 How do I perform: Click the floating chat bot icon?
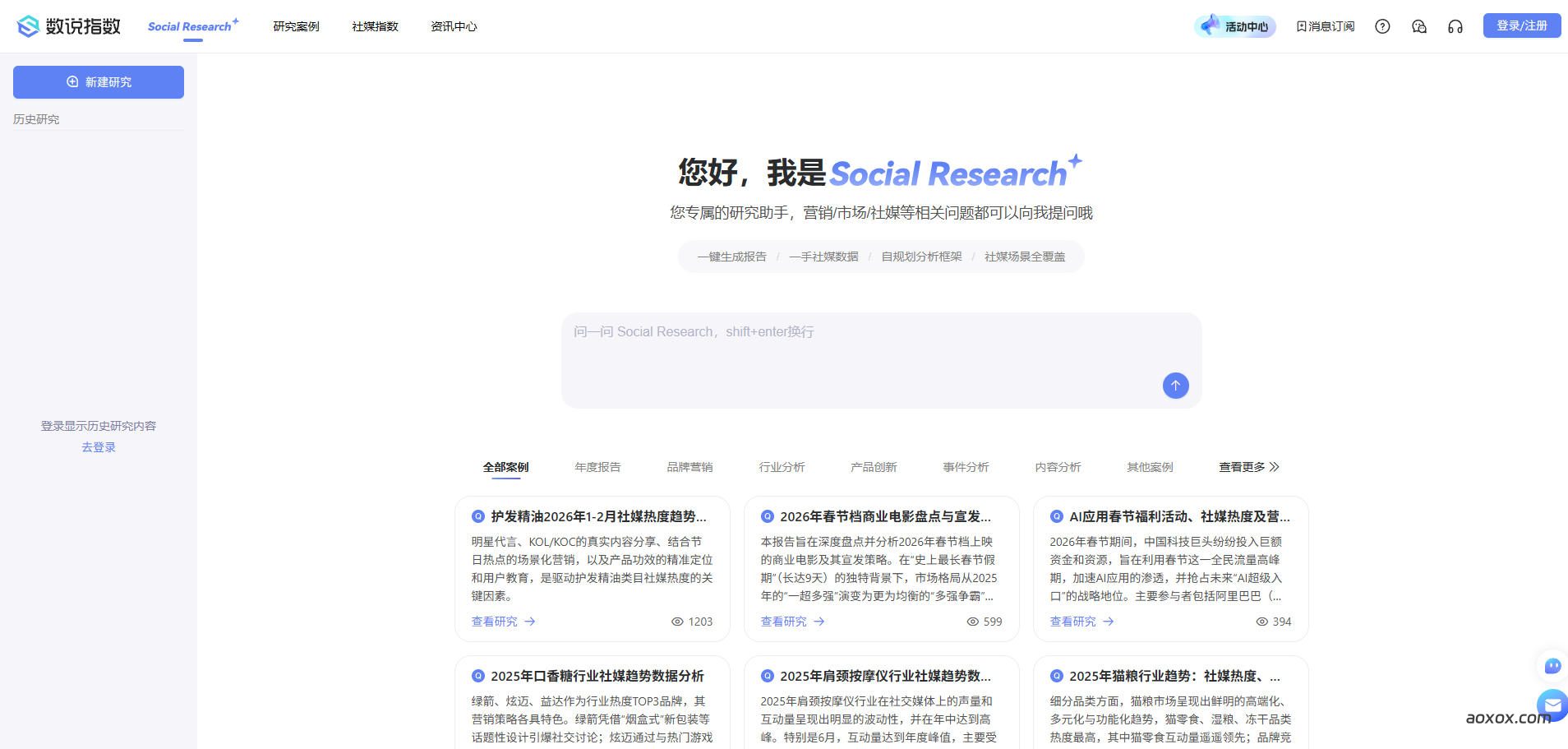(x=1552, y=665)
